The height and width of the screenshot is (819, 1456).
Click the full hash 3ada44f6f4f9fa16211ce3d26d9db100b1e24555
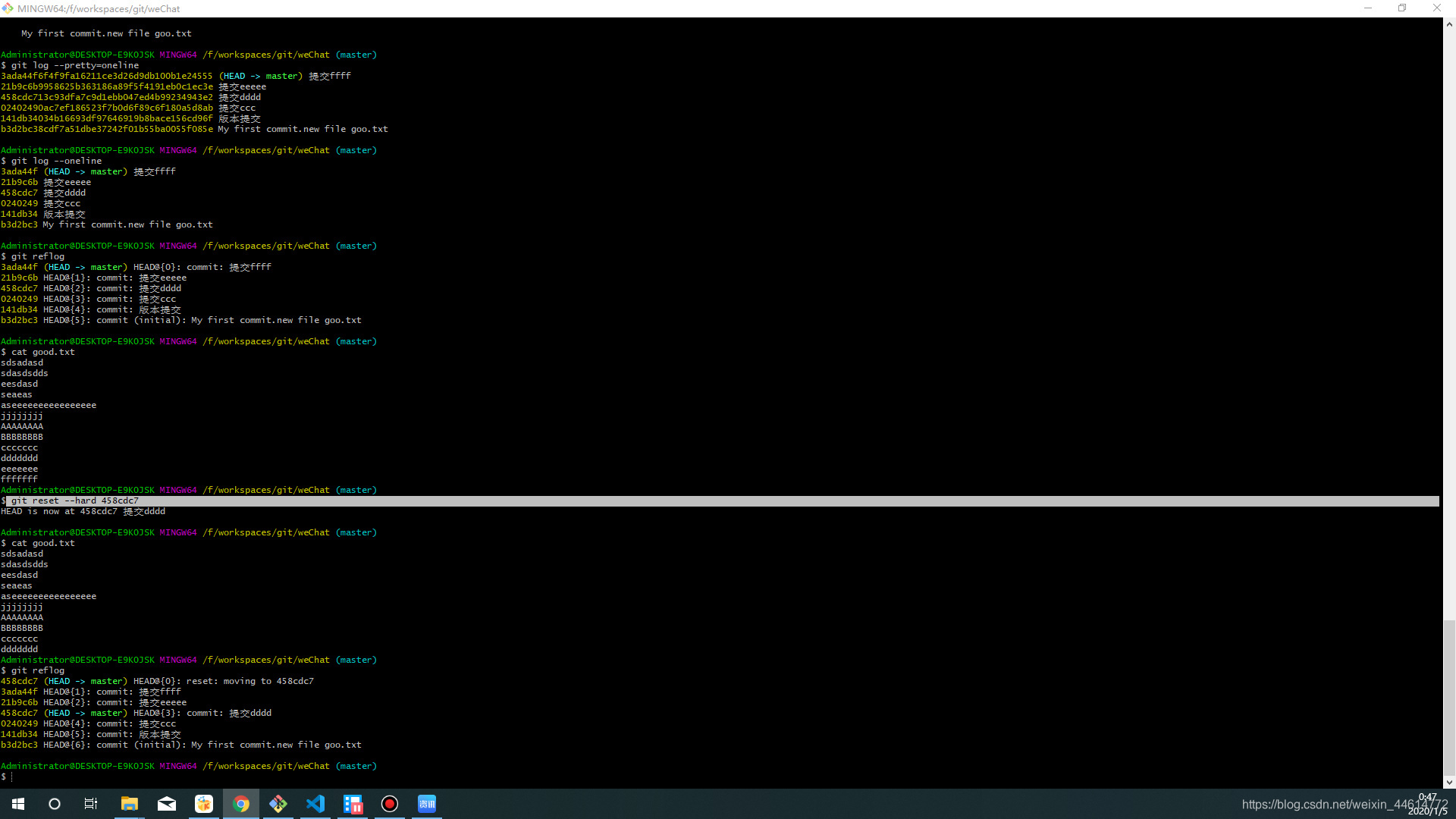(x=107, y=76)
